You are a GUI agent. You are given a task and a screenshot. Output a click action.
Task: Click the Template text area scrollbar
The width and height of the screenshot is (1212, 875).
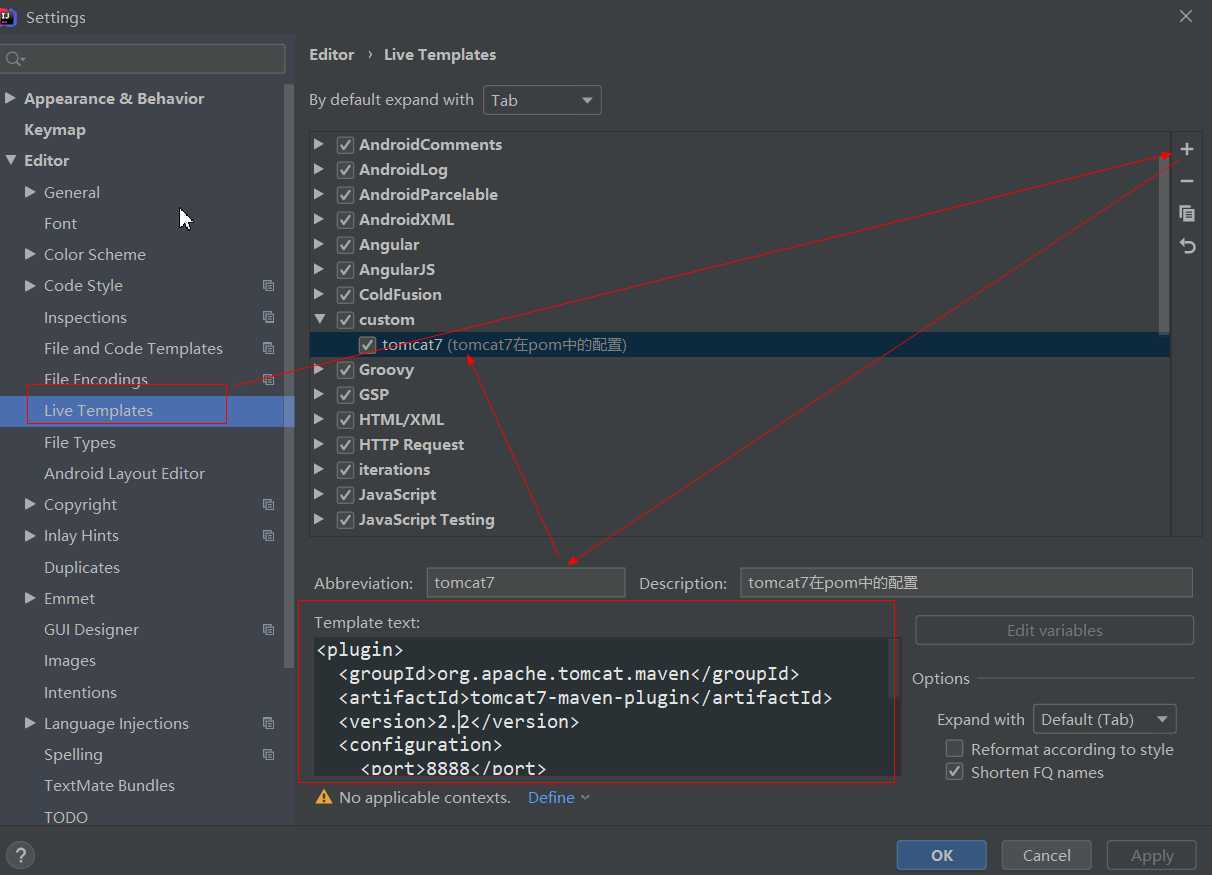coord(894,670)
